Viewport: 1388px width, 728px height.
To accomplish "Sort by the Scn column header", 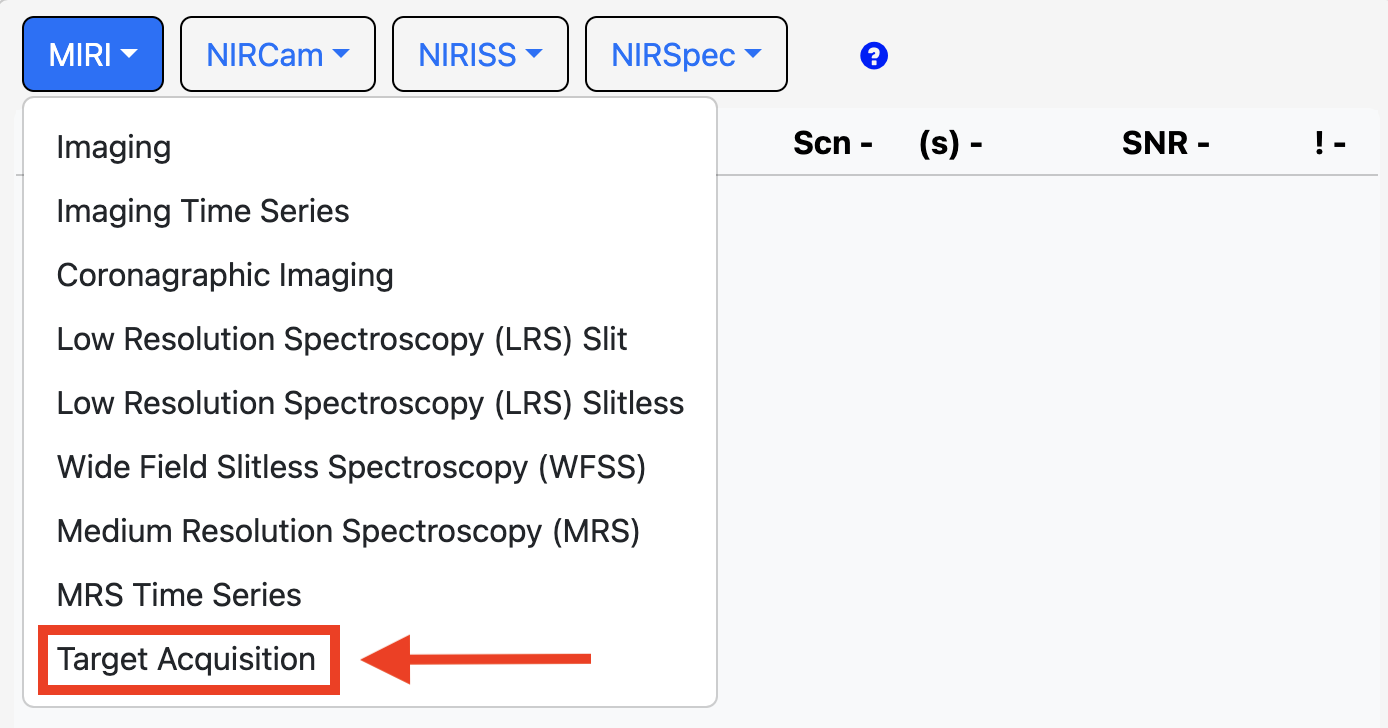I will 833,144.
